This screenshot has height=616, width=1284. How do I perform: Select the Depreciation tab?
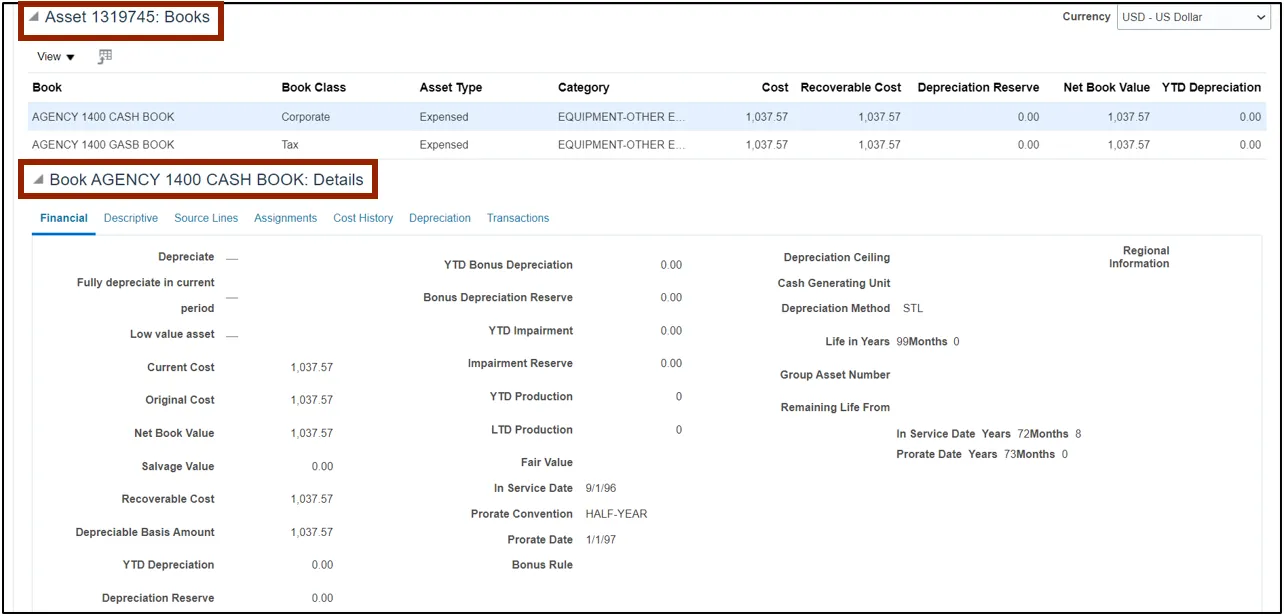(440, 218)
